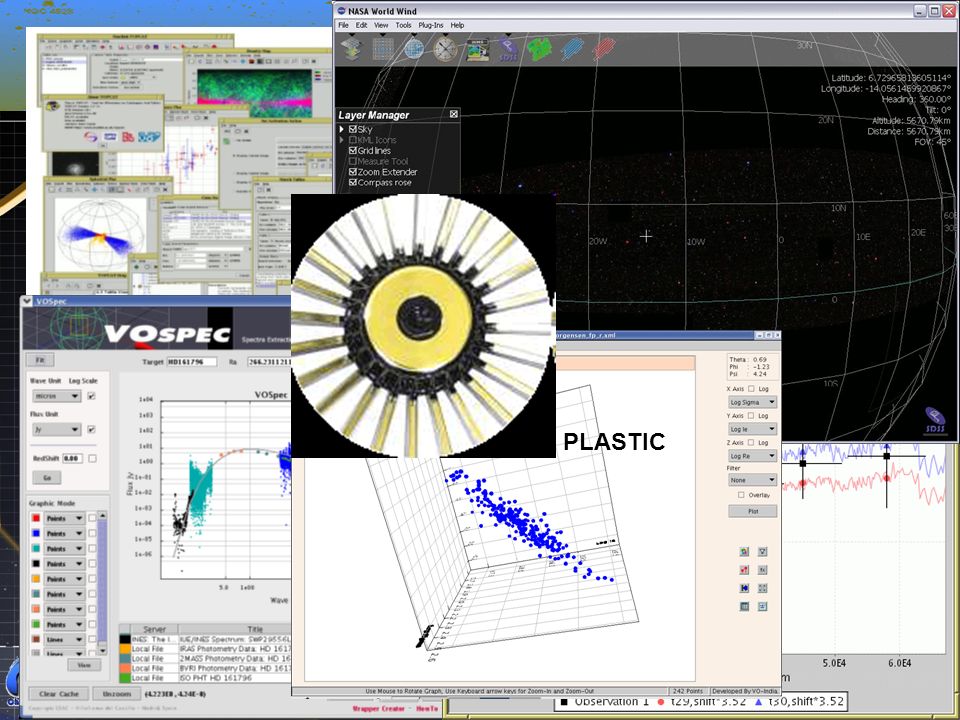Toggle the Grid lines layer checkbox
Image resolution: width=960 pixels, height=720 pixels.
(353, 151)
